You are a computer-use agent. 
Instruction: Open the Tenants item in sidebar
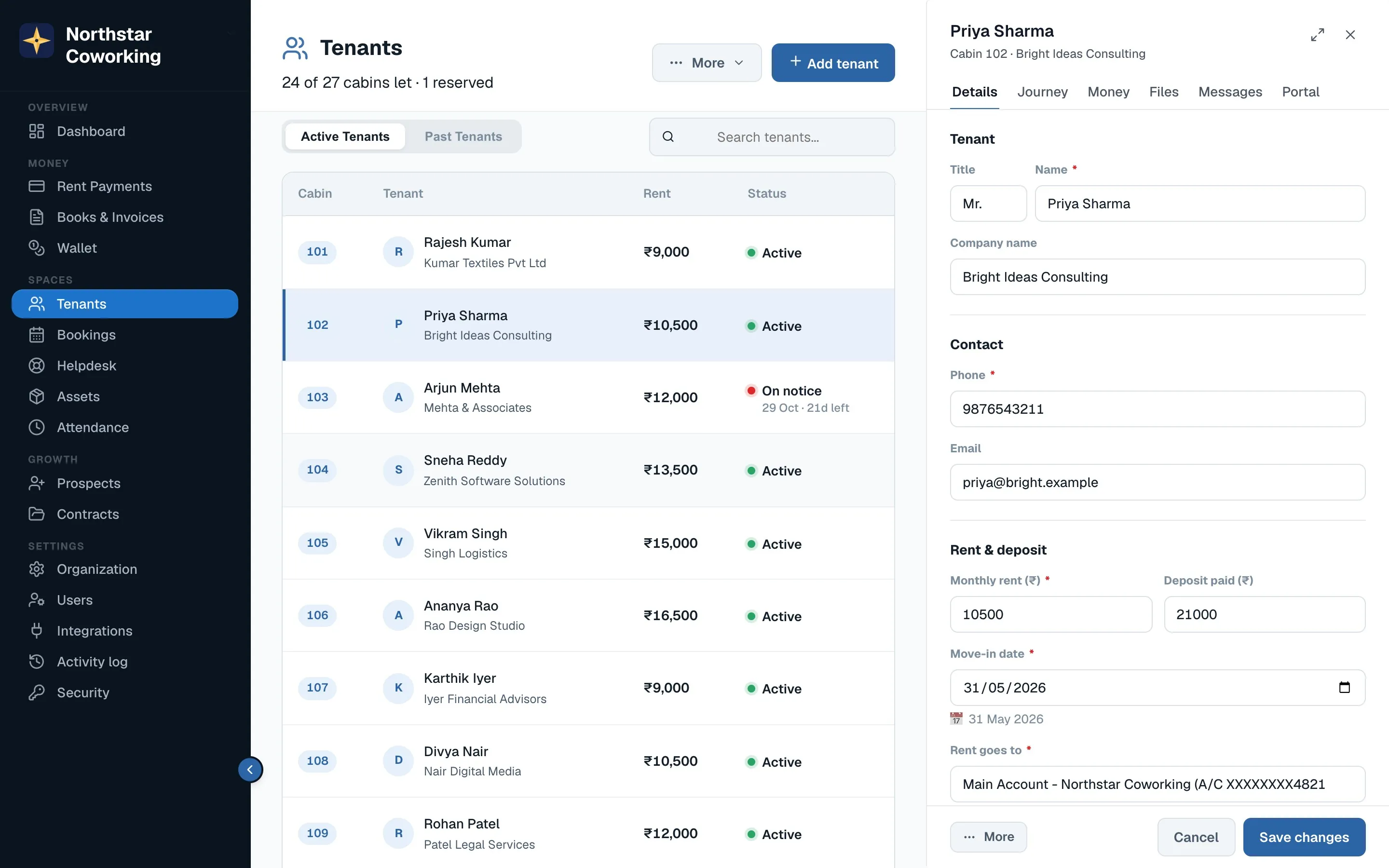tap(124, 304)
